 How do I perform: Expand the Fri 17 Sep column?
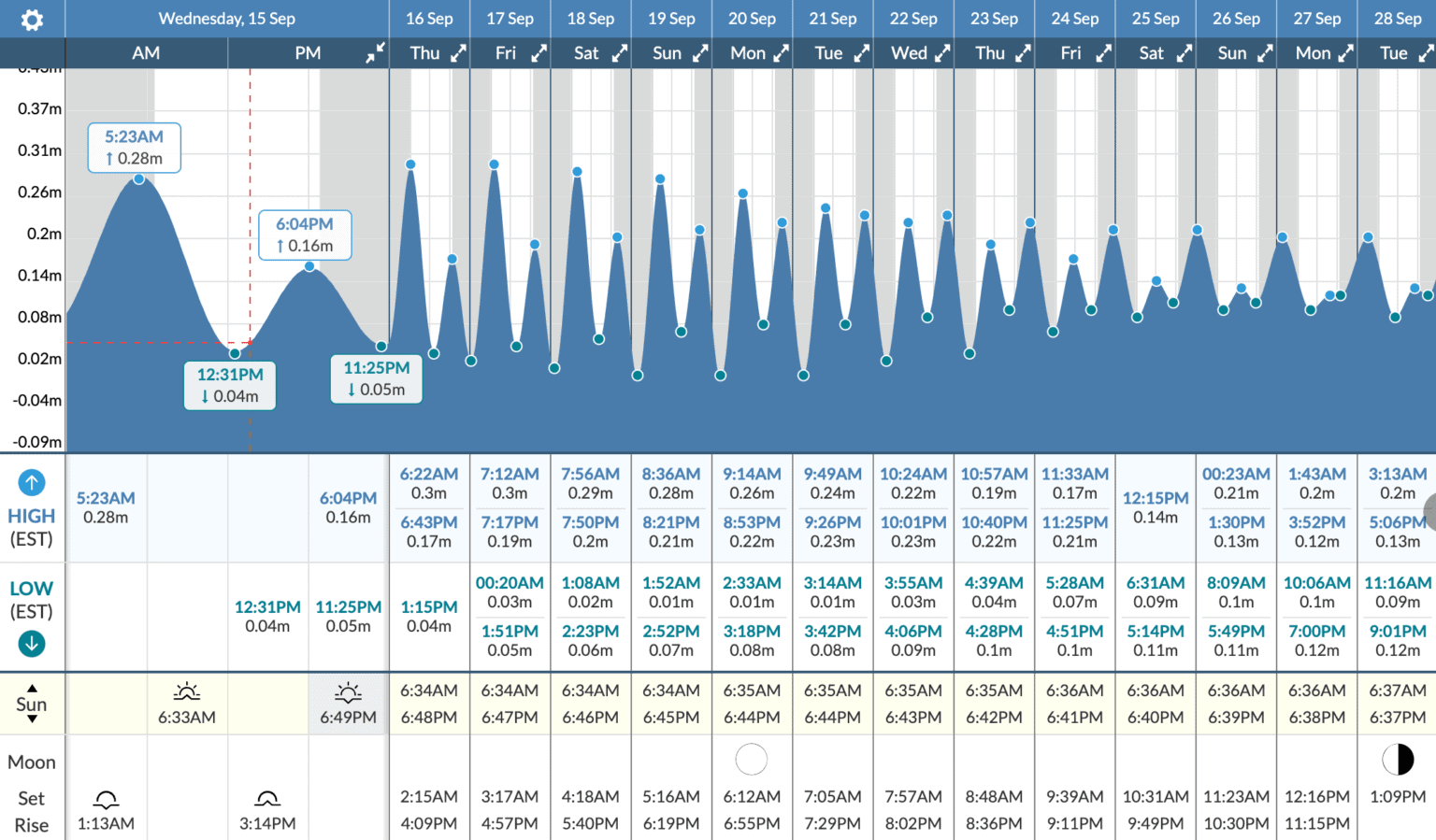pos(538,54)
